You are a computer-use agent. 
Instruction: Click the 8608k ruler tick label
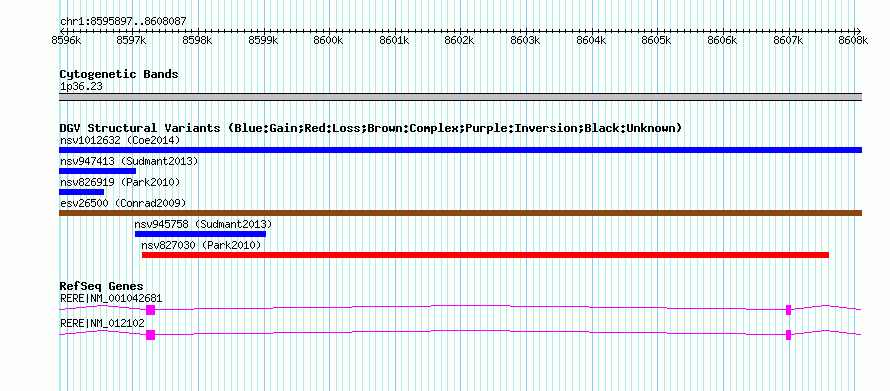pos(854,40)
